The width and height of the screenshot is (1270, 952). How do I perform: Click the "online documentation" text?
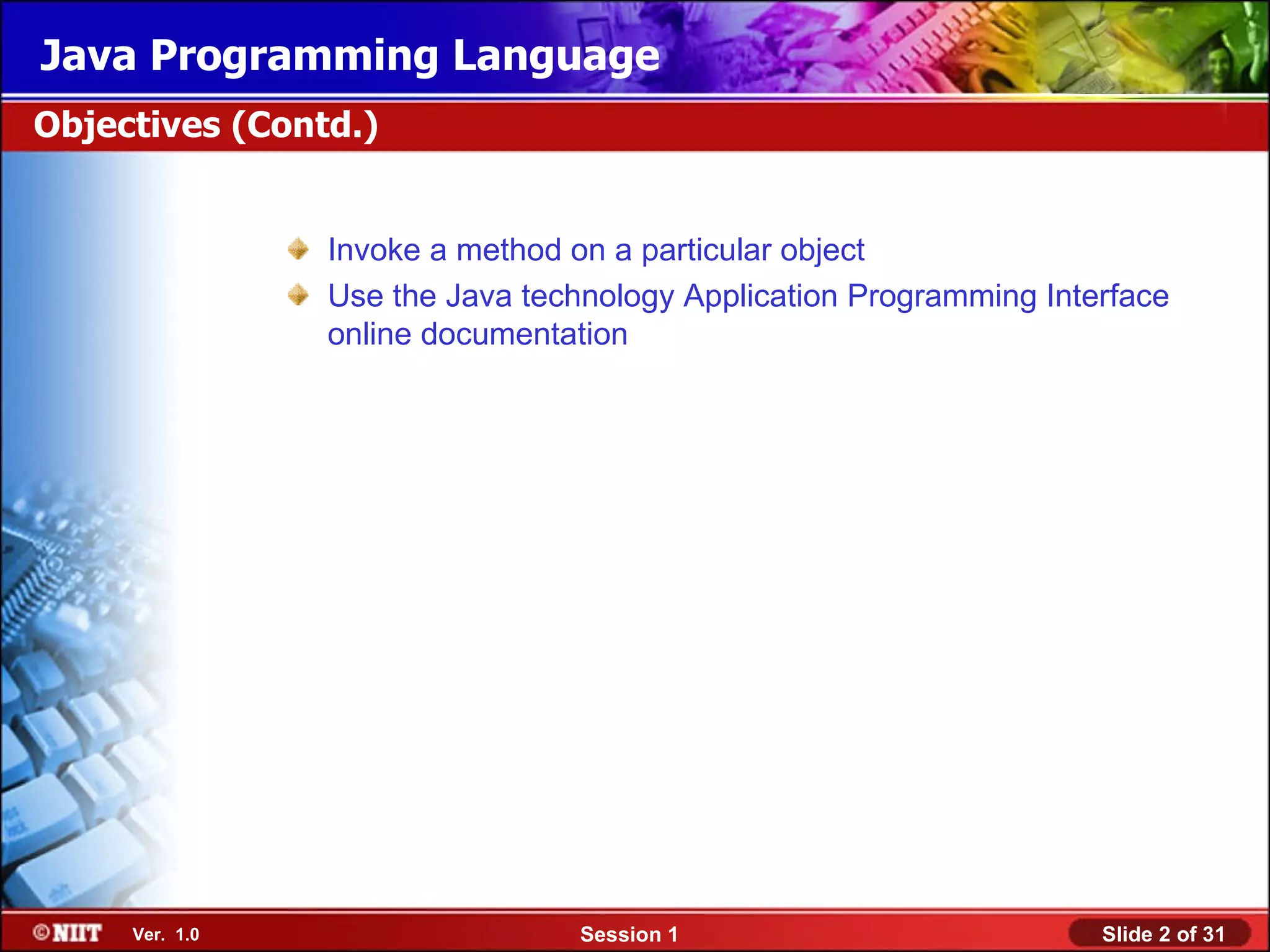click(477, 335)
